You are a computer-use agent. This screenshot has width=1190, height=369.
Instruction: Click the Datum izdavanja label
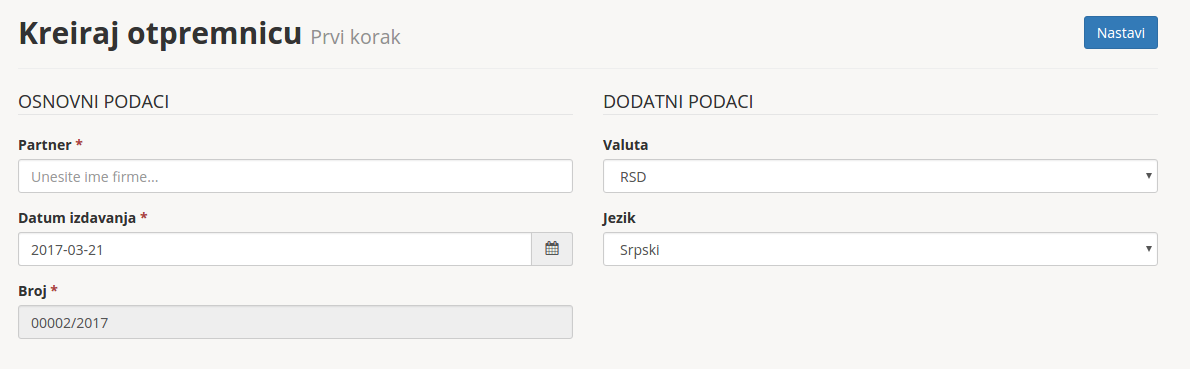(77, 217)
